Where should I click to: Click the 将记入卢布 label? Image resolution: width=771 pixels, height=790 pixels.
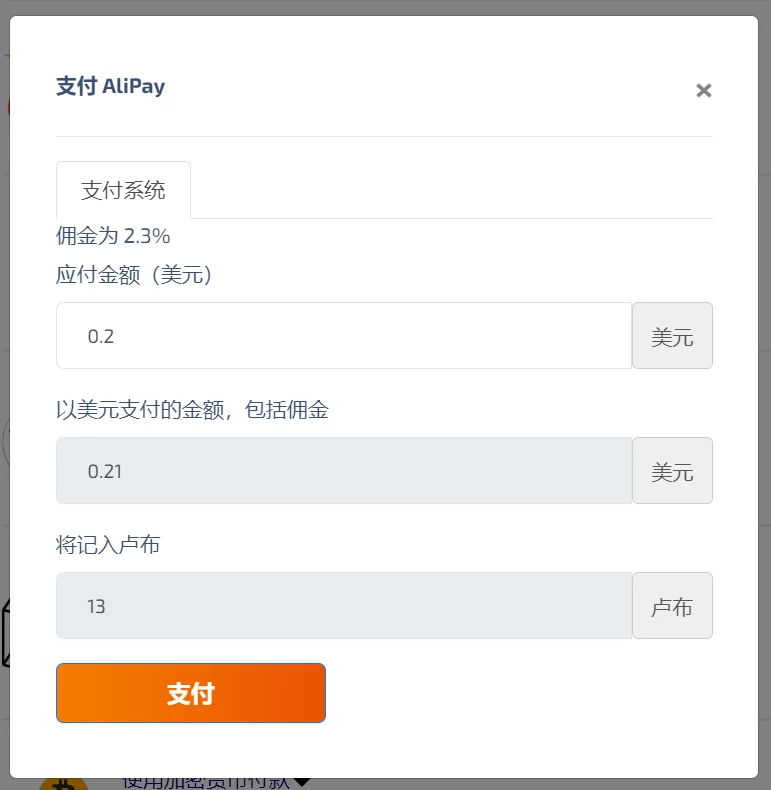108,545
